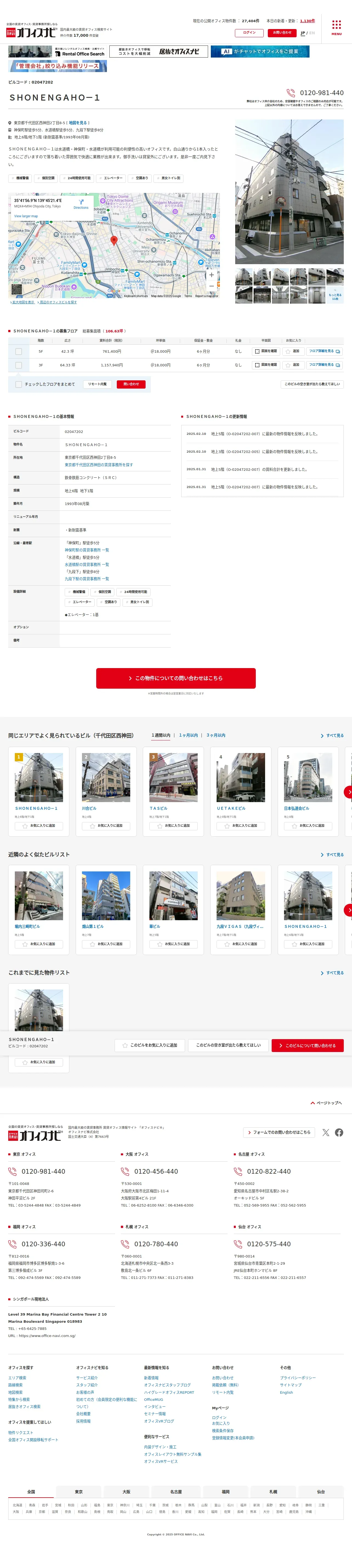The height and width of the screenshot is (1568, 352).
Task: Select the 福岡 region tab
Action: pos(225,1492)
